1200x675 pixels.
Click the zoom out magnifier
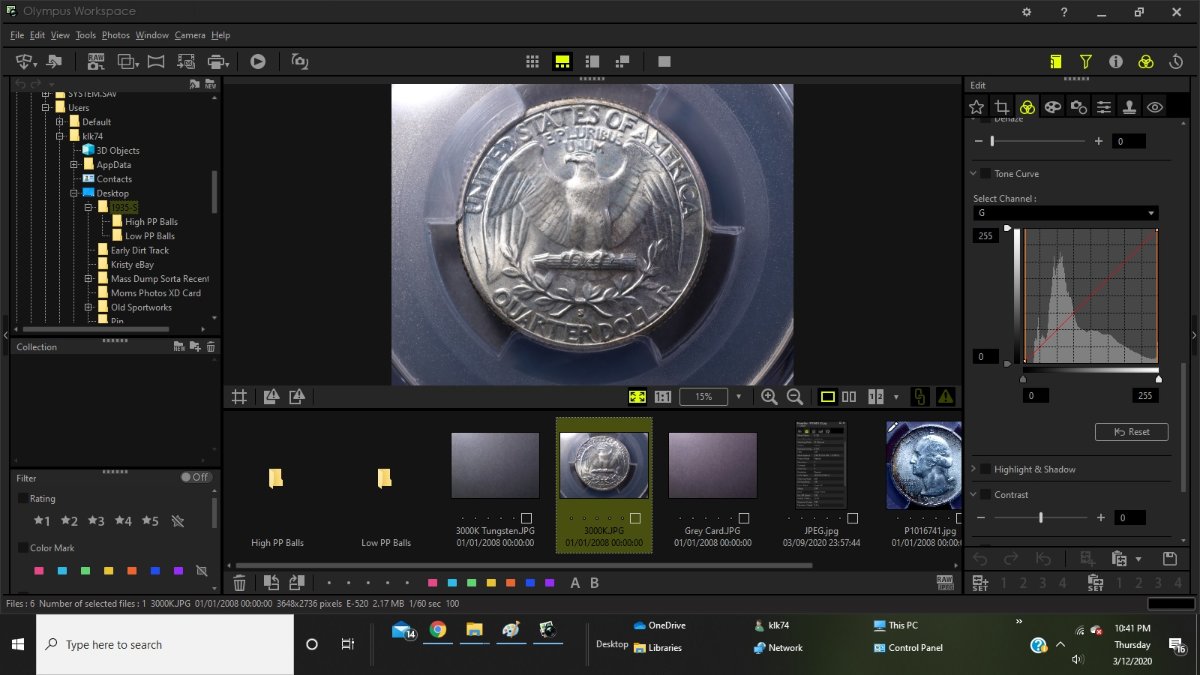coord(795,396)
